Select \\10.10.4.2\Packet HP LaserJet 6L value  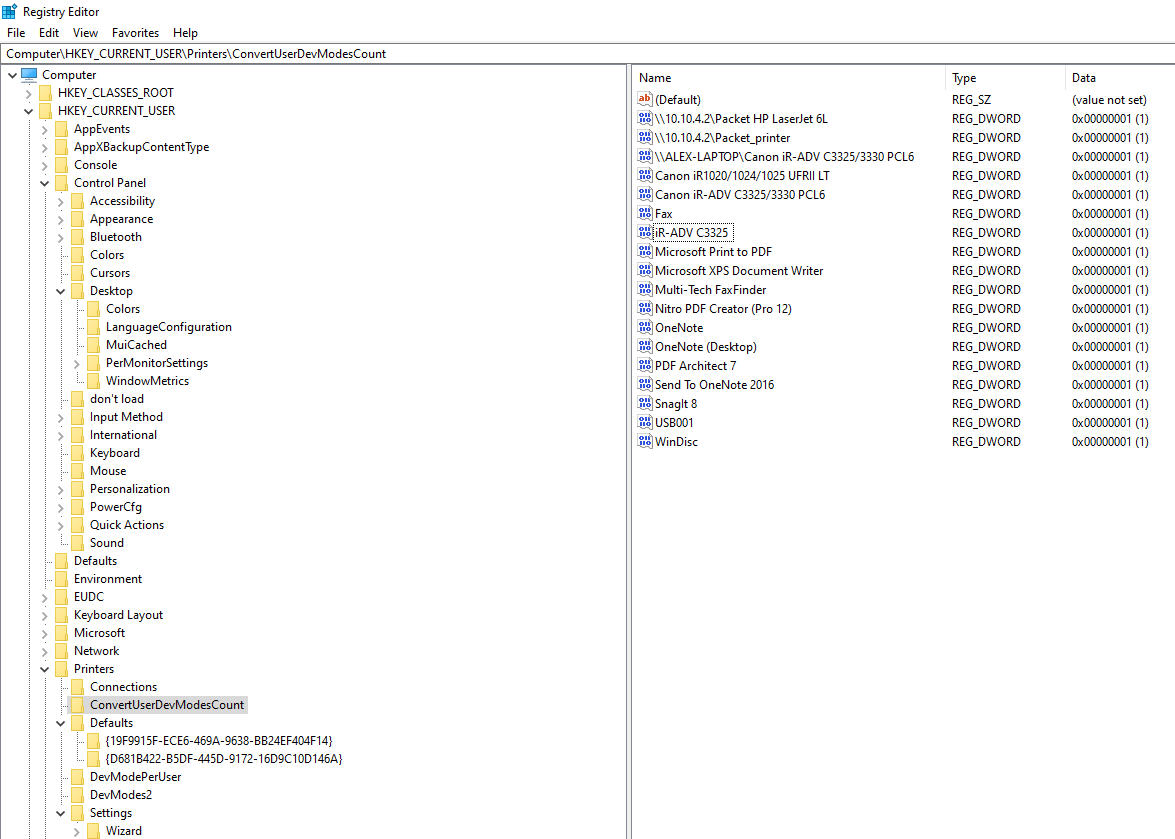741,118
